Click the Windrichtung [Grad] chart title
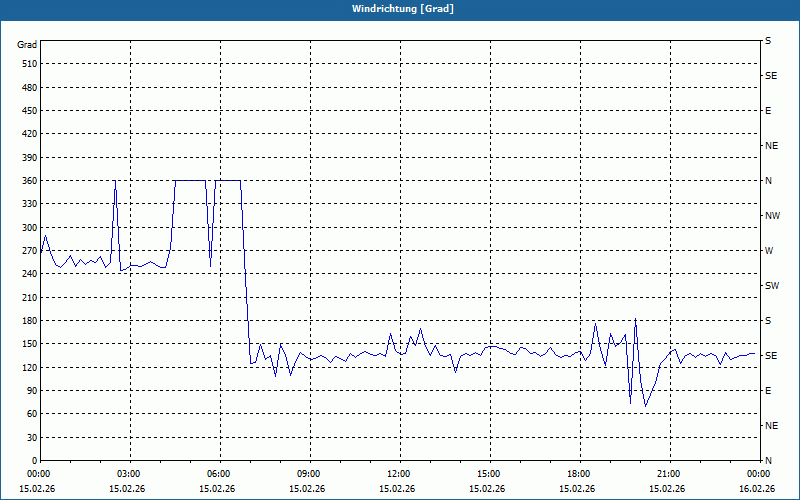The height and width of the screenshot is (500, 800). click(403, 9)
